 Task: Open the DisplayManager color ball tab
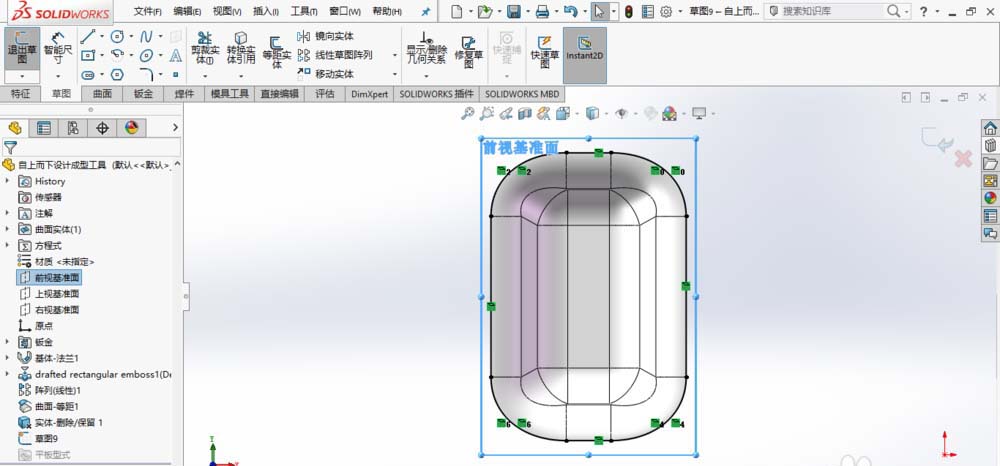(131, 128)
